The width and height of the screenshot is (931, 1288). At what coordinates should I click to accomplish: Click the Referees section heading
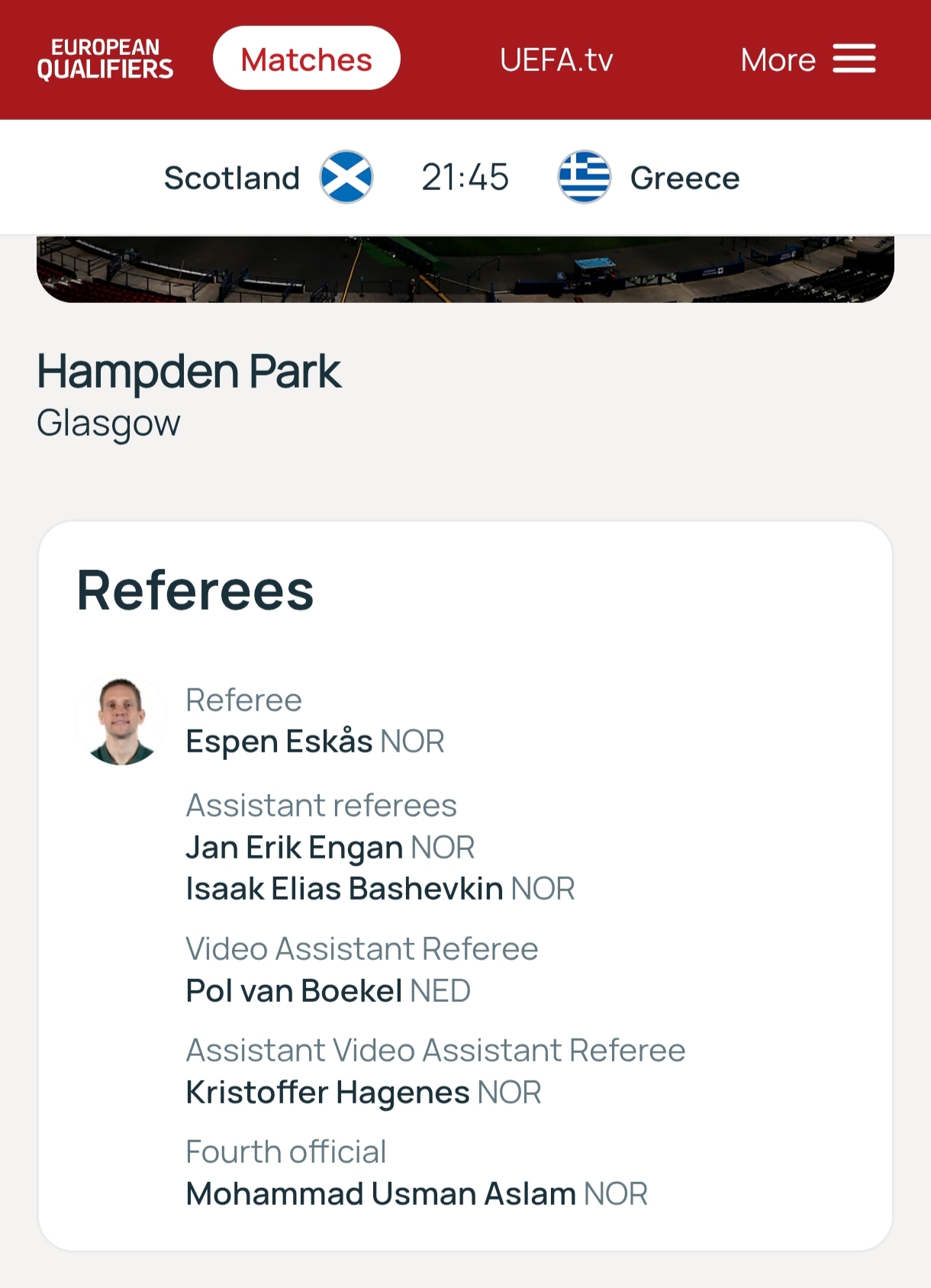point(195,591)
